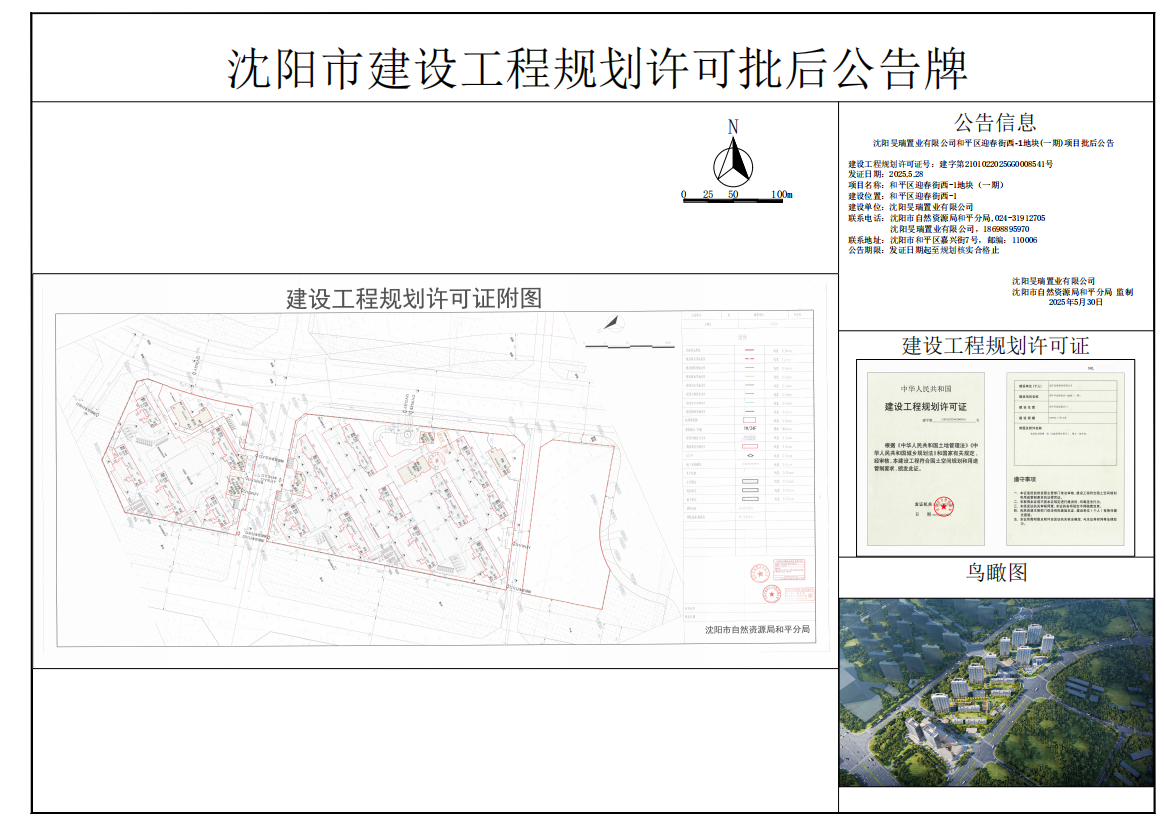Viewport: 1164px width, 823px height.
Task: Click the small north arrow inside the site plan
Action: coord(610,323)
